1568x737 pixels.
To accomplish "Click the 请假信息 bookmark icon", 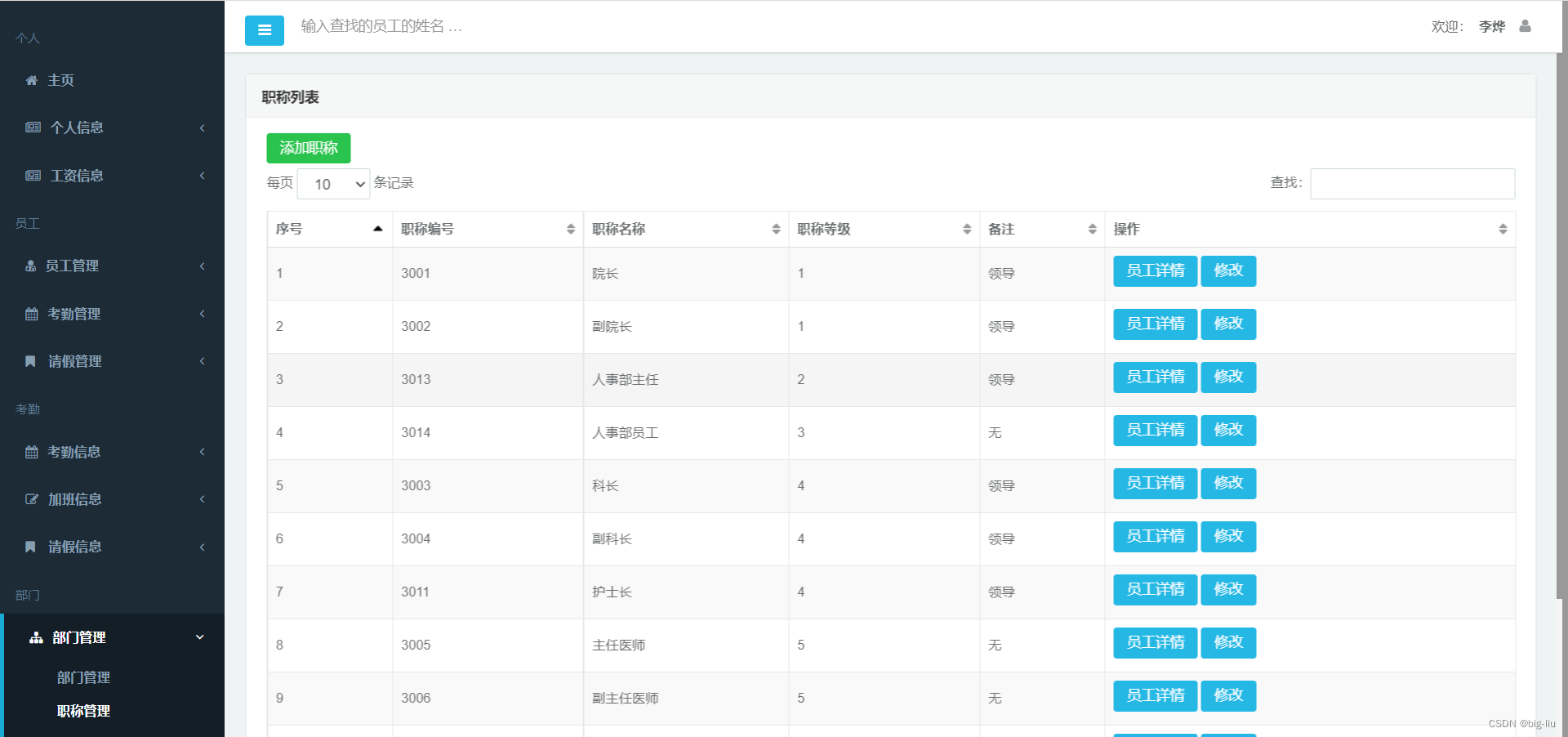I will 30,547.
